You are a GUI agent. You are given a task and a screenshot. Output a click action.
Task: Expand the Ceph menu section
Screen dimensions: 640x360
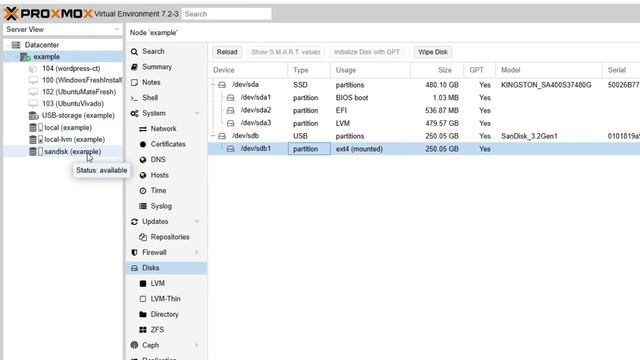point(197,345)
